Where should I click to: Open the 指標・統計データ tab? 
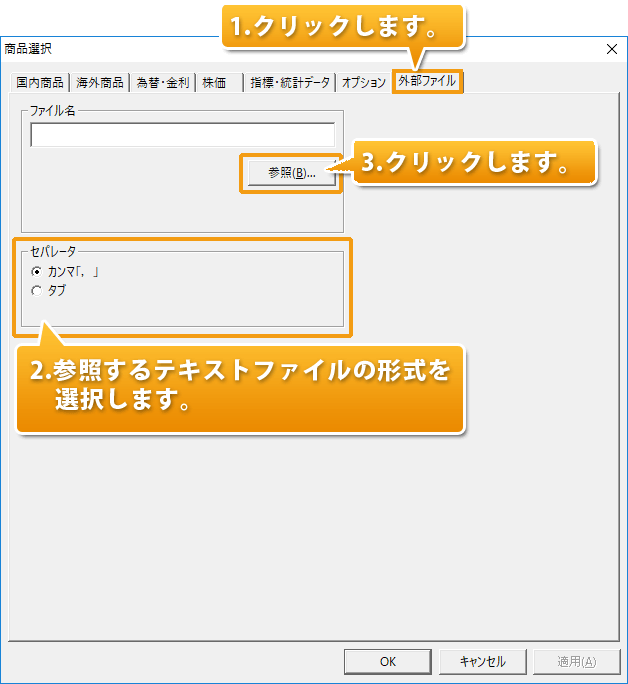pos(290,84)
